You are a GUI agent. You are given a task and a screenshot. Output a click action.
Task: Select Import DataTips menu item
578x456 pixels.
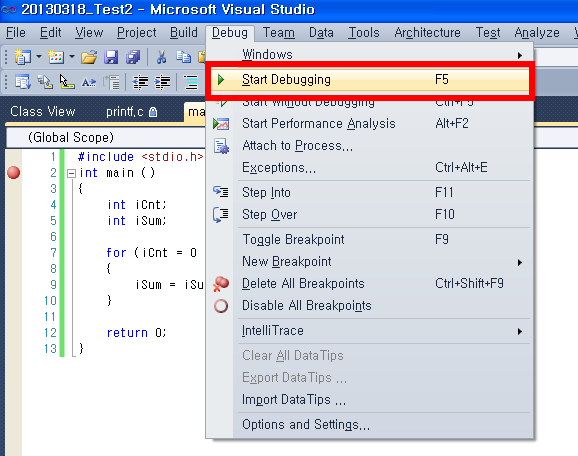(370, 400)
